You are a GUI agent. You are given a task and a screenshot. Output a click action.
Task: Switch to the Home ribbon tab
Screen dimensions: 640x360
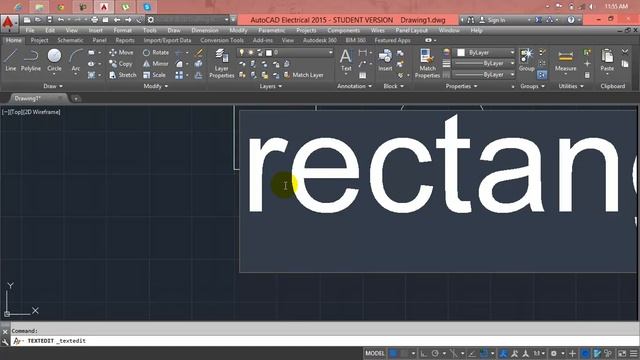point(14,40)
